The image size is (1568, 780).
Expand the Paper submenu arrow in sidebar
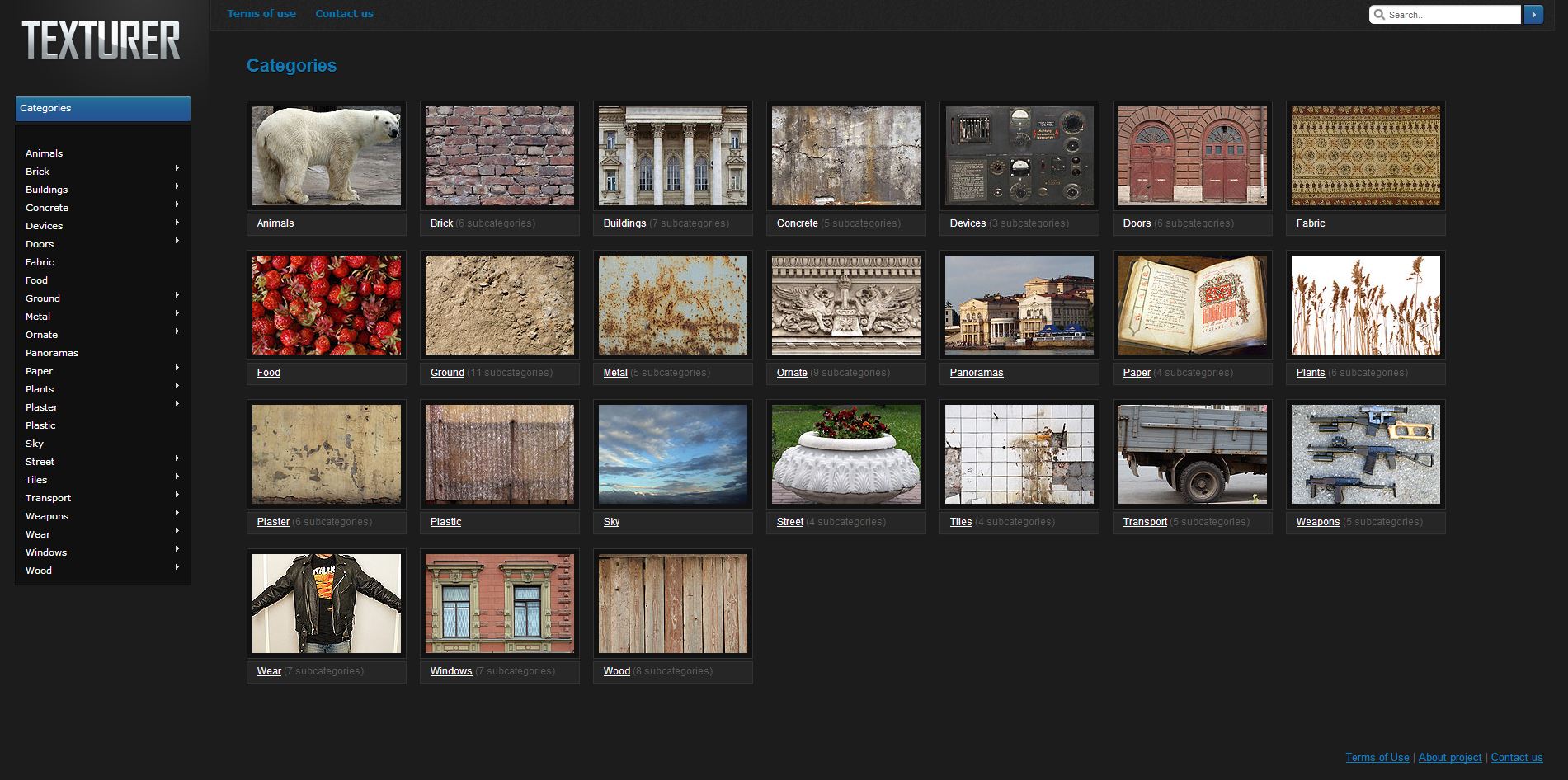177,368
